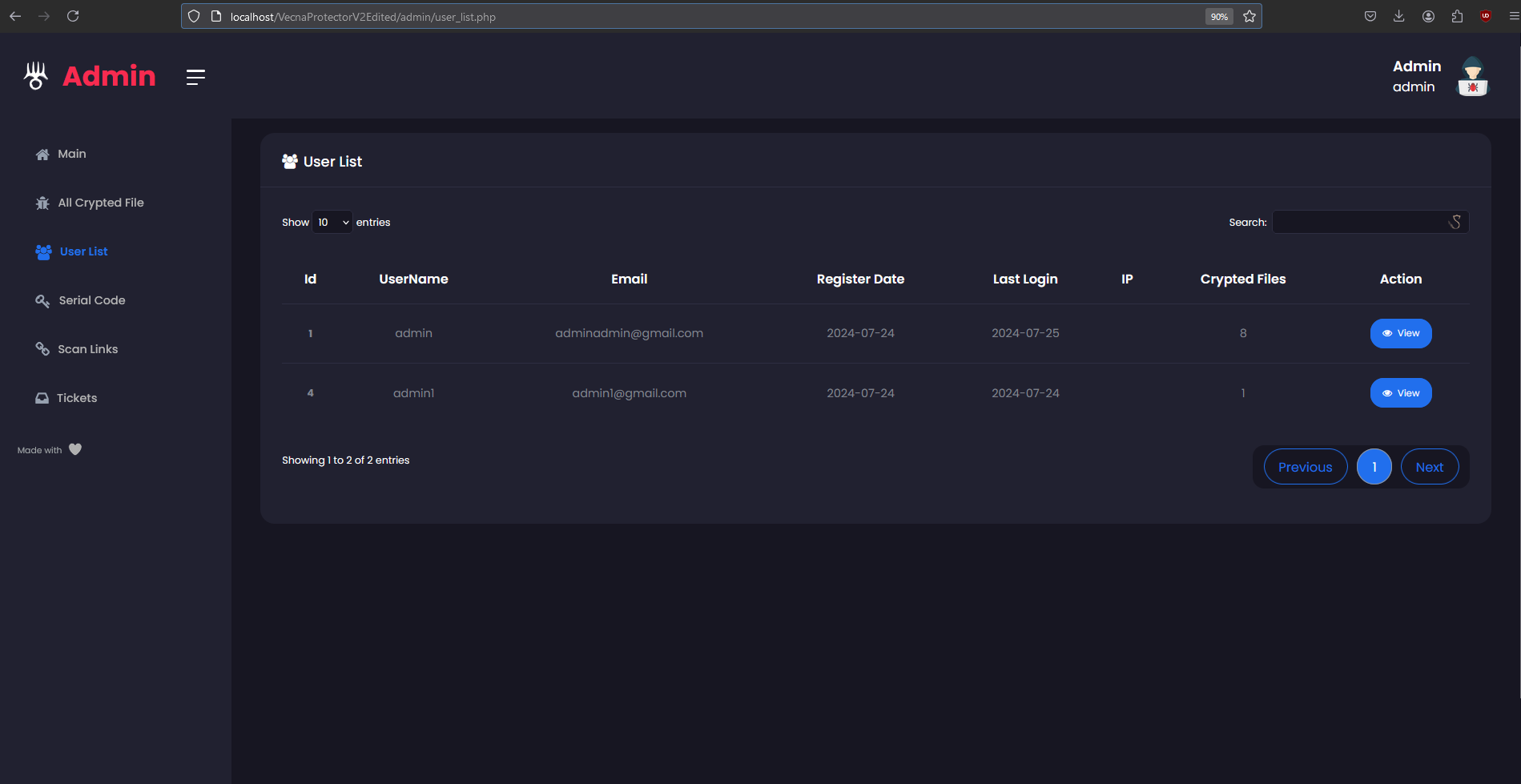Sort table by Register Date column

point(860,279)
